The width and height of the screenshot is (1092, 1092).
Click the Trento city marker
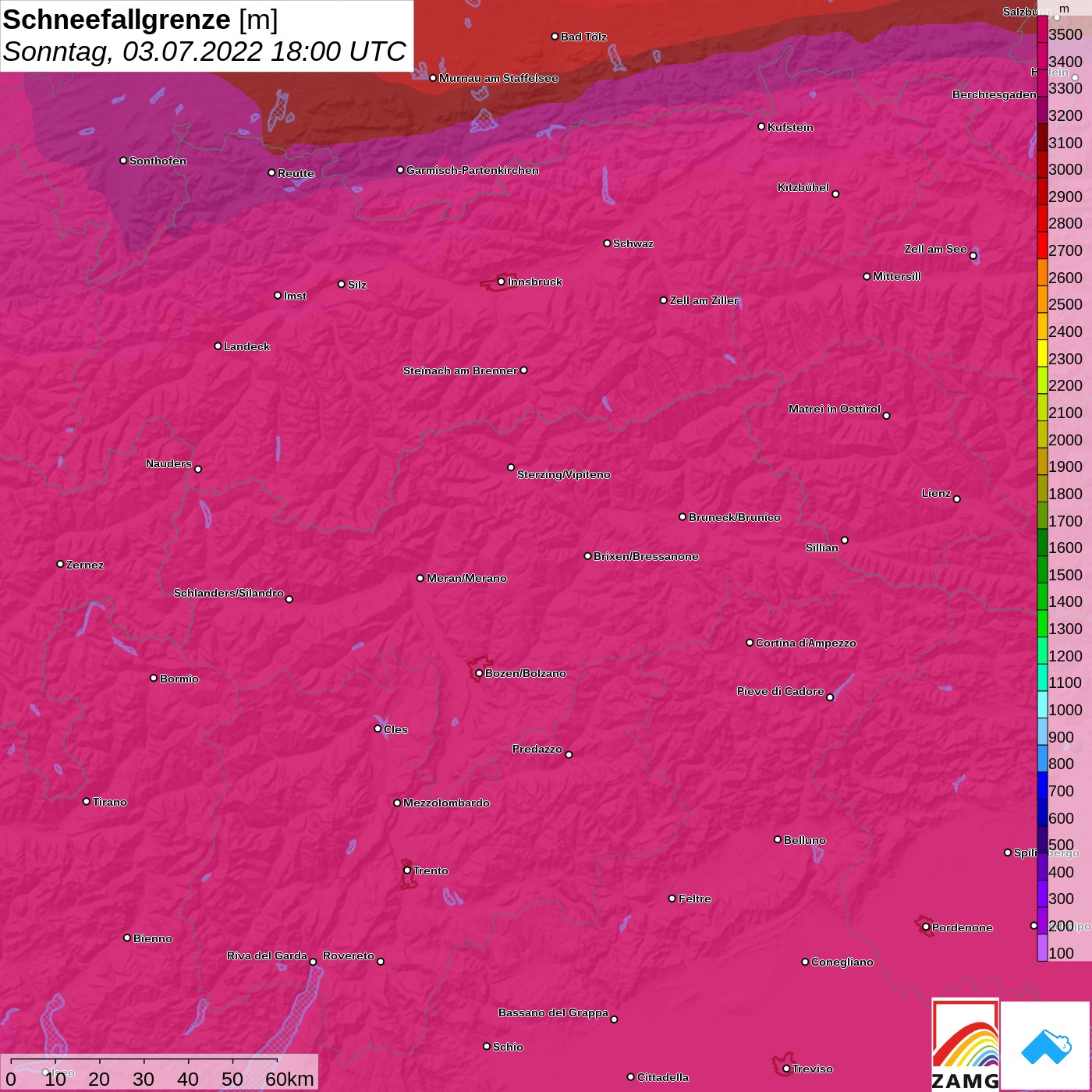pyautogui.click(x=407, y=870)
